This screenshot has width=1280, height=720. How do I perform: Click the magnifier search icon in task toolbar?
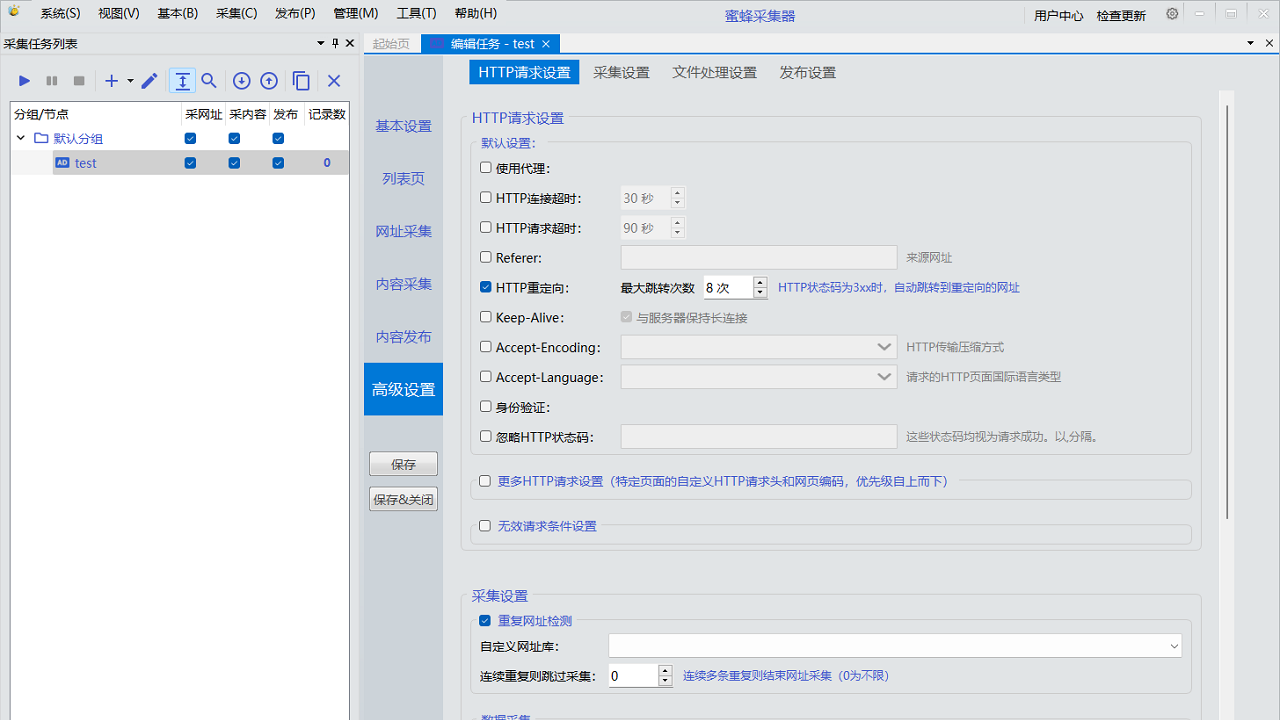[x=209, y=81]
